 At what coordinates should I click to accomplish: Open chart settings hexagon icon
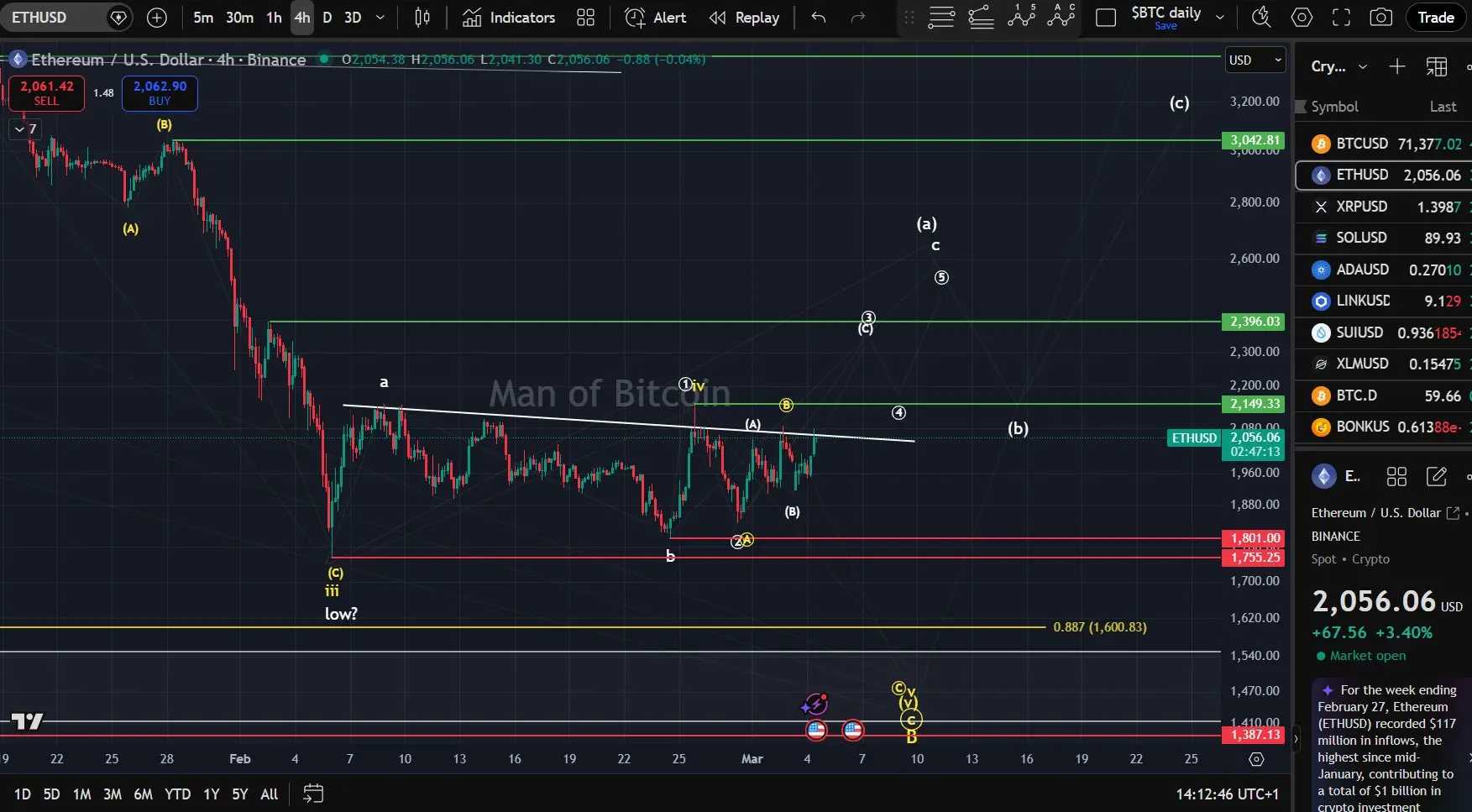1302,18
